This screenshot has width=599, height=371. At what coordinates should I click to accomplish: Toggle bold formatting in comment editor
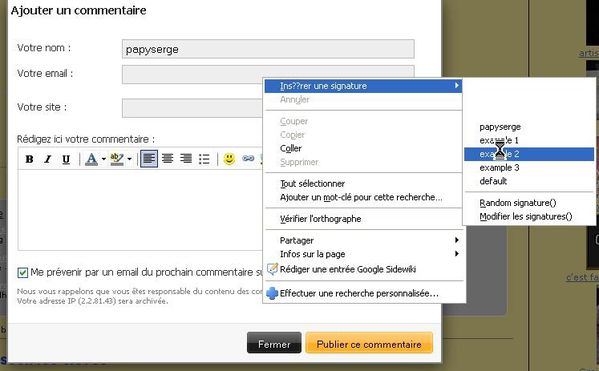pos(29,159)
